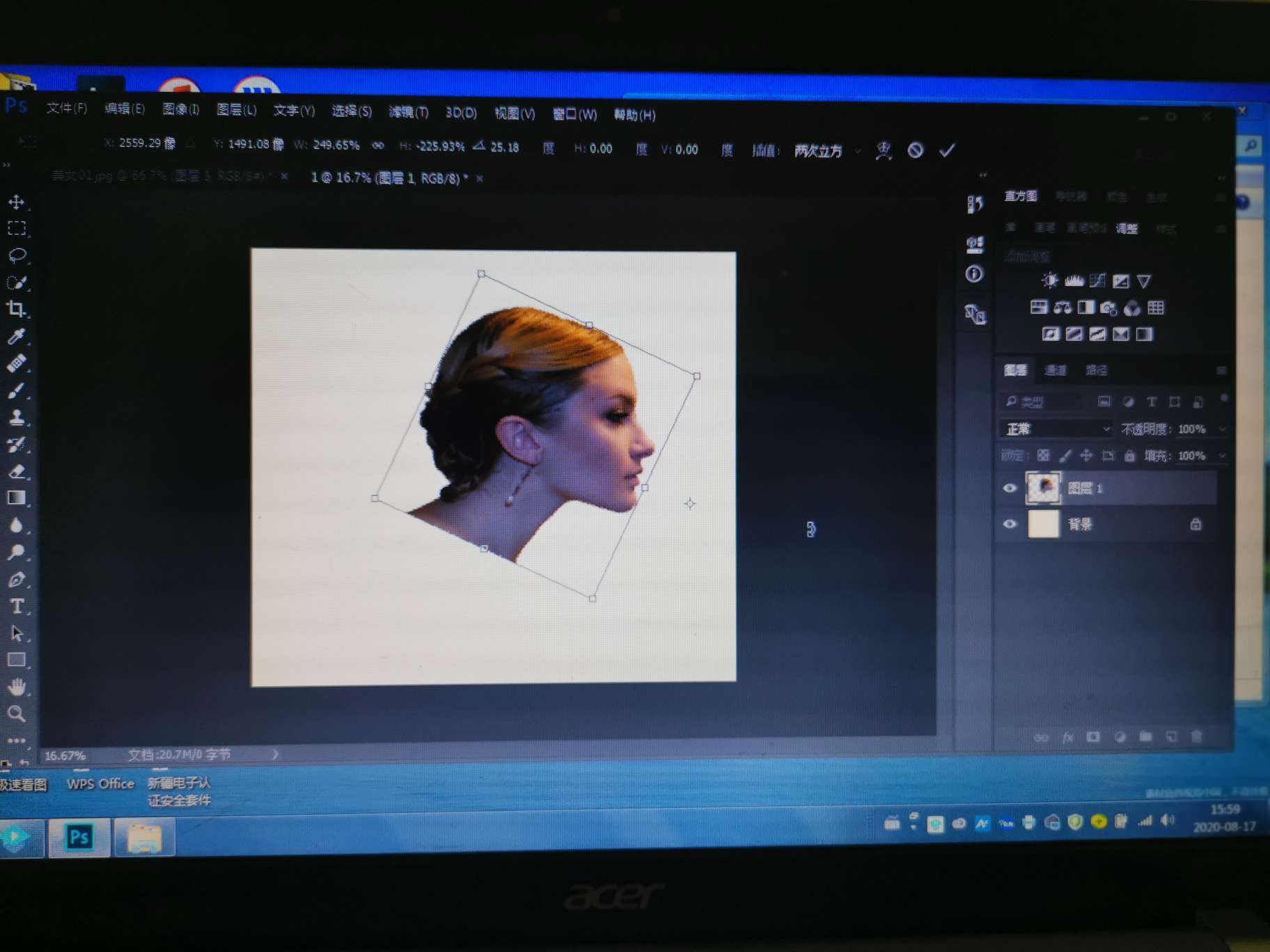Toggle 背景 layer eye icon
This screenshot has width=1270, height=952.
(x=1010, y=524)
